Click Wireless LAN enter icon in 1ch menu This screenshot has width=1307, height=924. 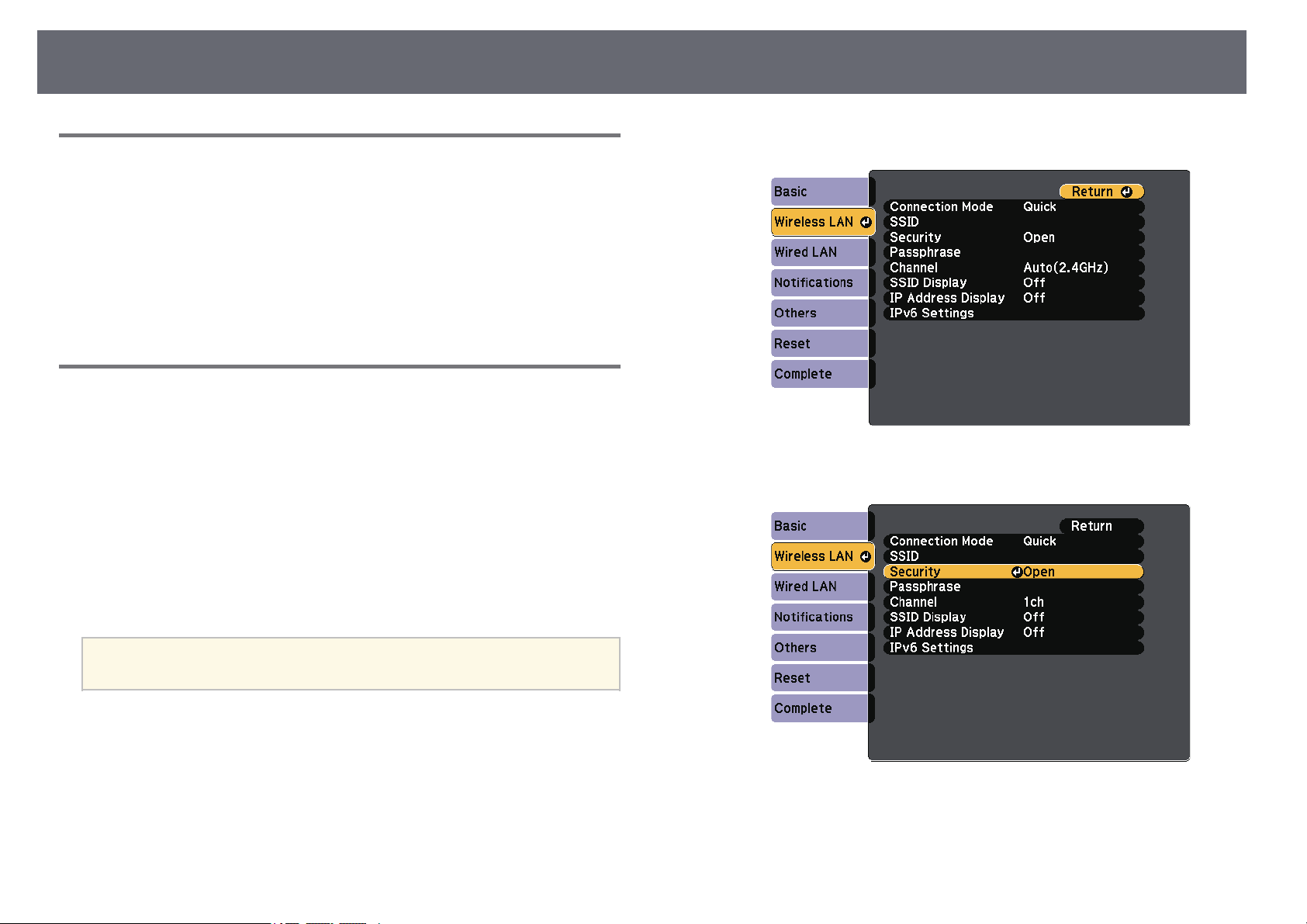[x=866, y=556]
